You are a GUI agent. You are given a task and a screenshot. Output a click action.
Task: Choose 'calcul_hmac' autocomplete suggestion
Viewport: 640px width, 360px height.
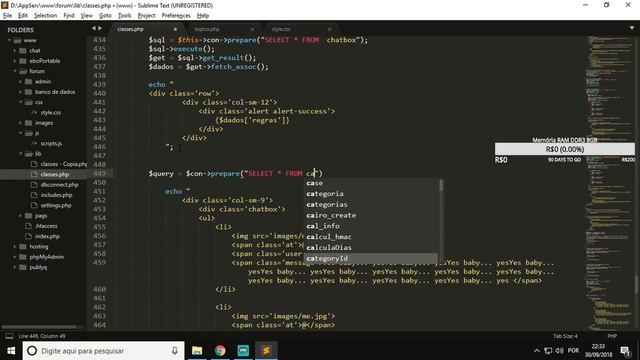371,237
